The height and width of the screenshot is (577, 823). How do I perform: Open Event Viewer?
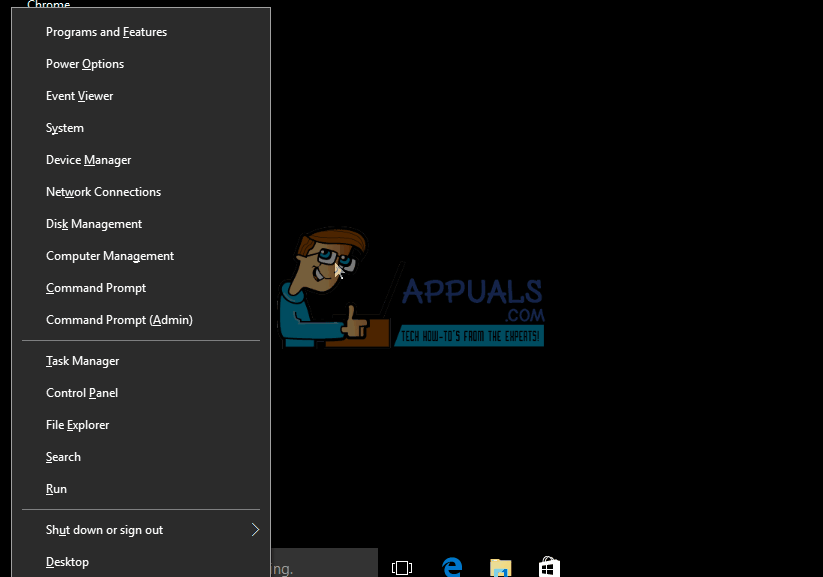click(x=79, y=96)
